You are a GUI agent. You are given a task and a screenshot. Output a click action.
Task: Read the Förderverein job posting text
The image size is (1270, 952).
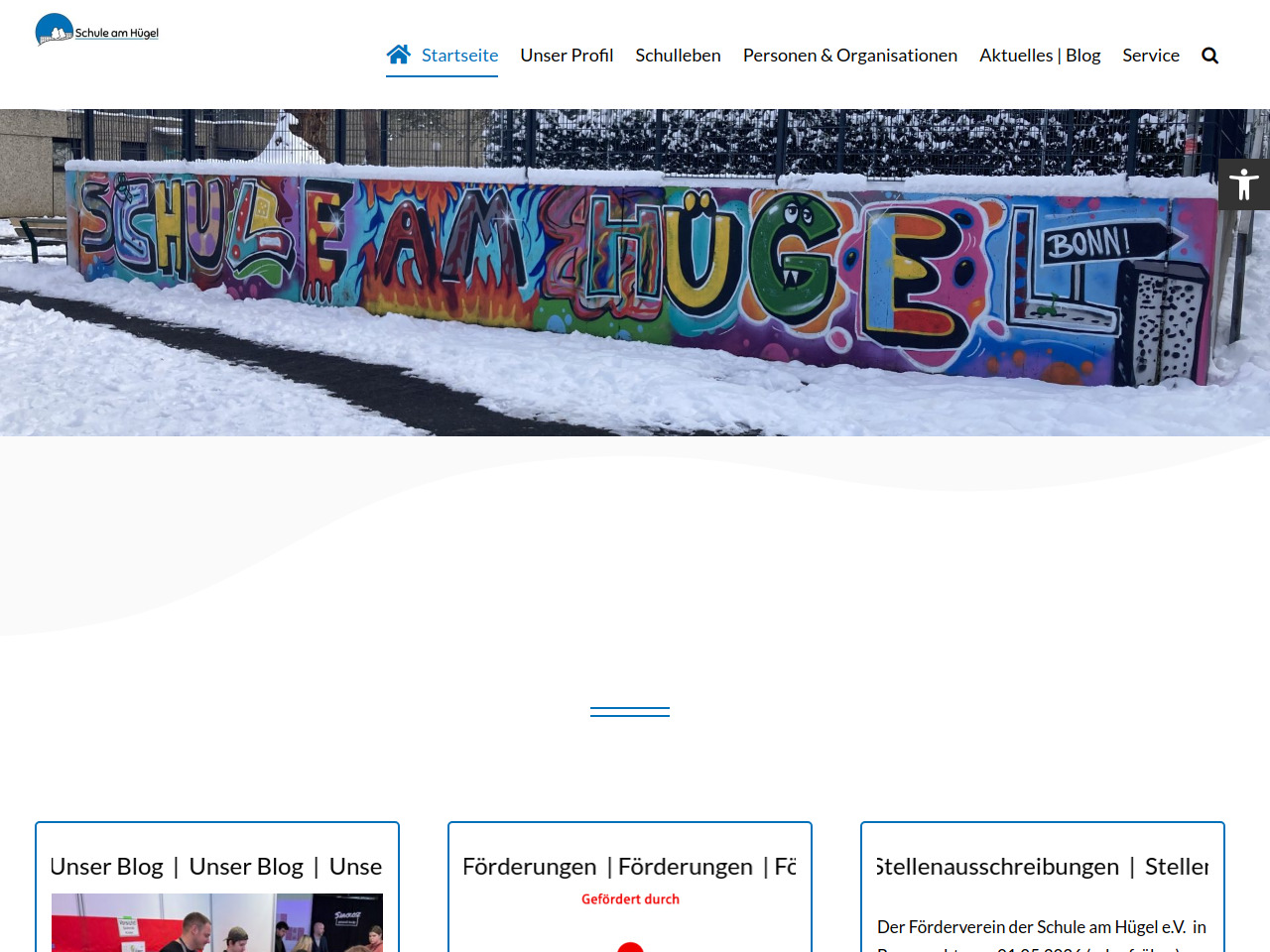pyautogui.click(x=1042, y=928)
